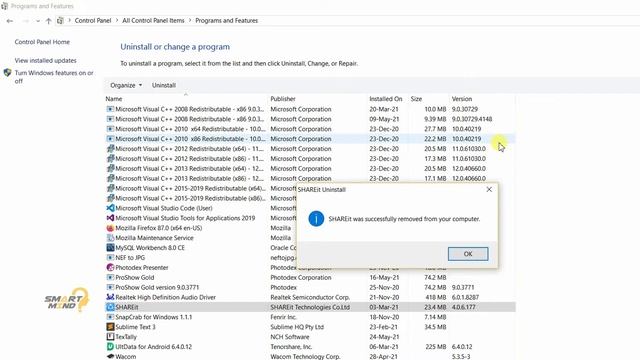
Task: Click Wacom Technology Corp. publisher cell
Action: pos(305,356)
